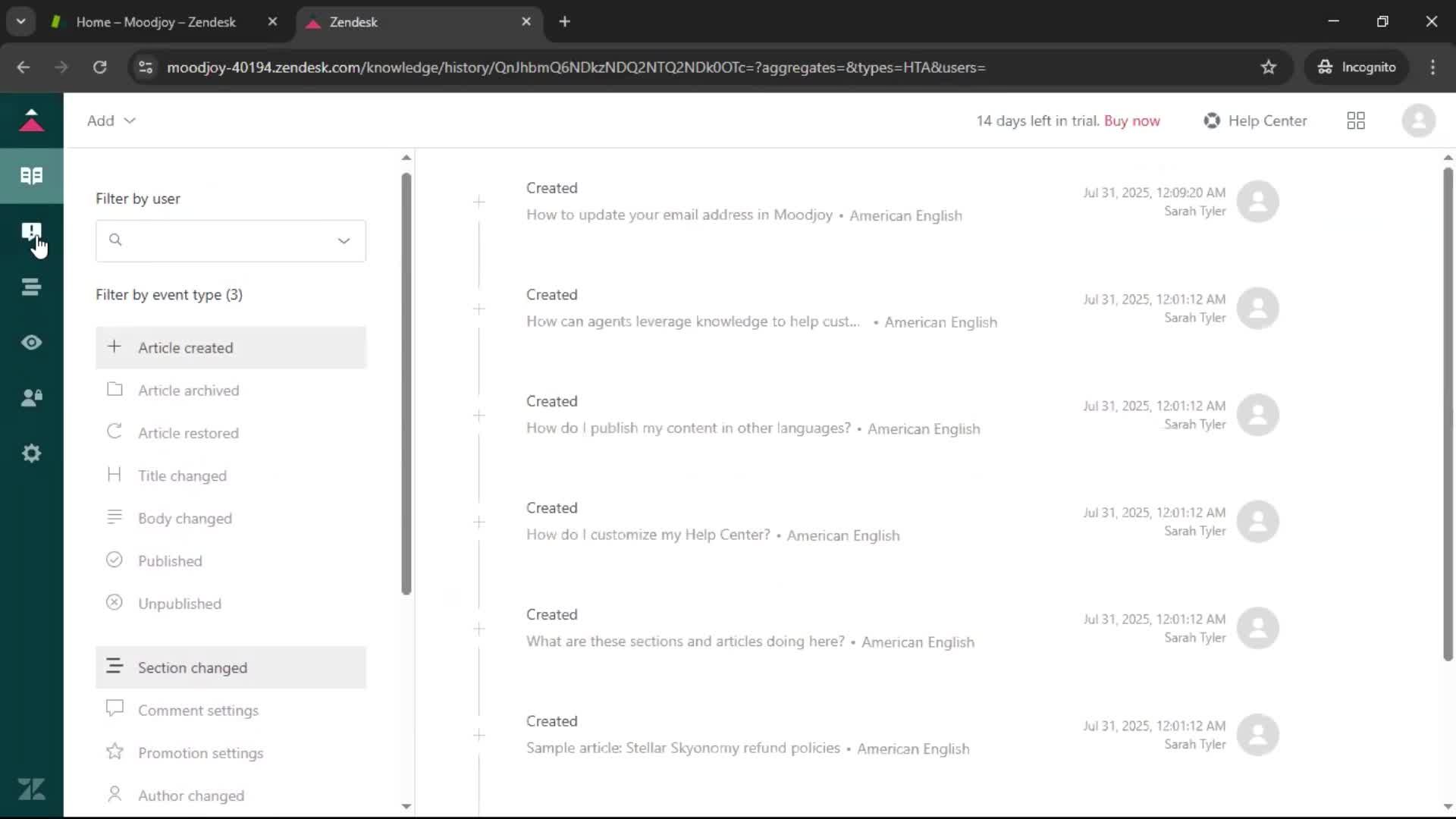Screen dimensions: 1456x819
Task: Open the User permissions sidebar icon
Action: tap(31, 397)
